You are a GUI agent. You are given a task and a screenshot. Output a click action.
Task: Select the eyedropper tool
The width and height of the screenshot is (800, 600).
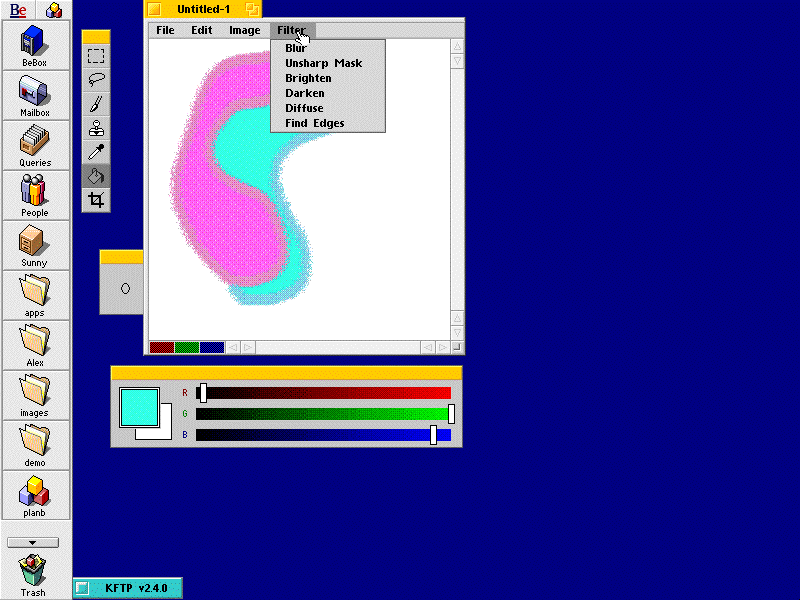96,152
